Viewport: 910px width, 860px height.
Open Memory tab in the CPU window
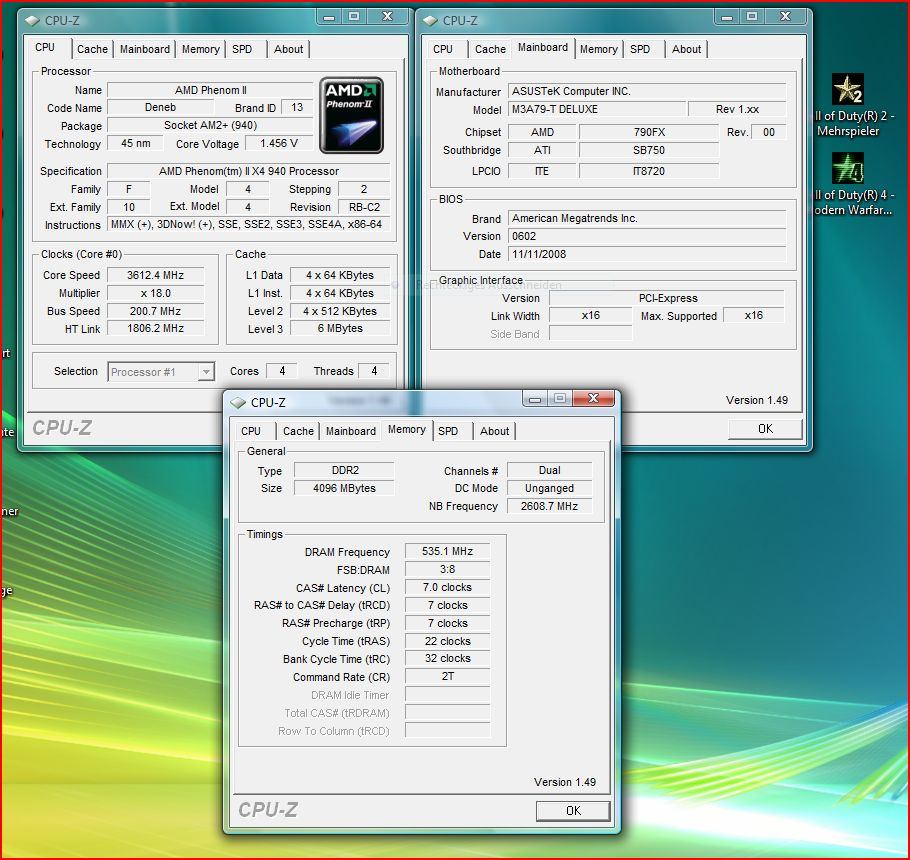pyautogui.click(x=200, y=49)
